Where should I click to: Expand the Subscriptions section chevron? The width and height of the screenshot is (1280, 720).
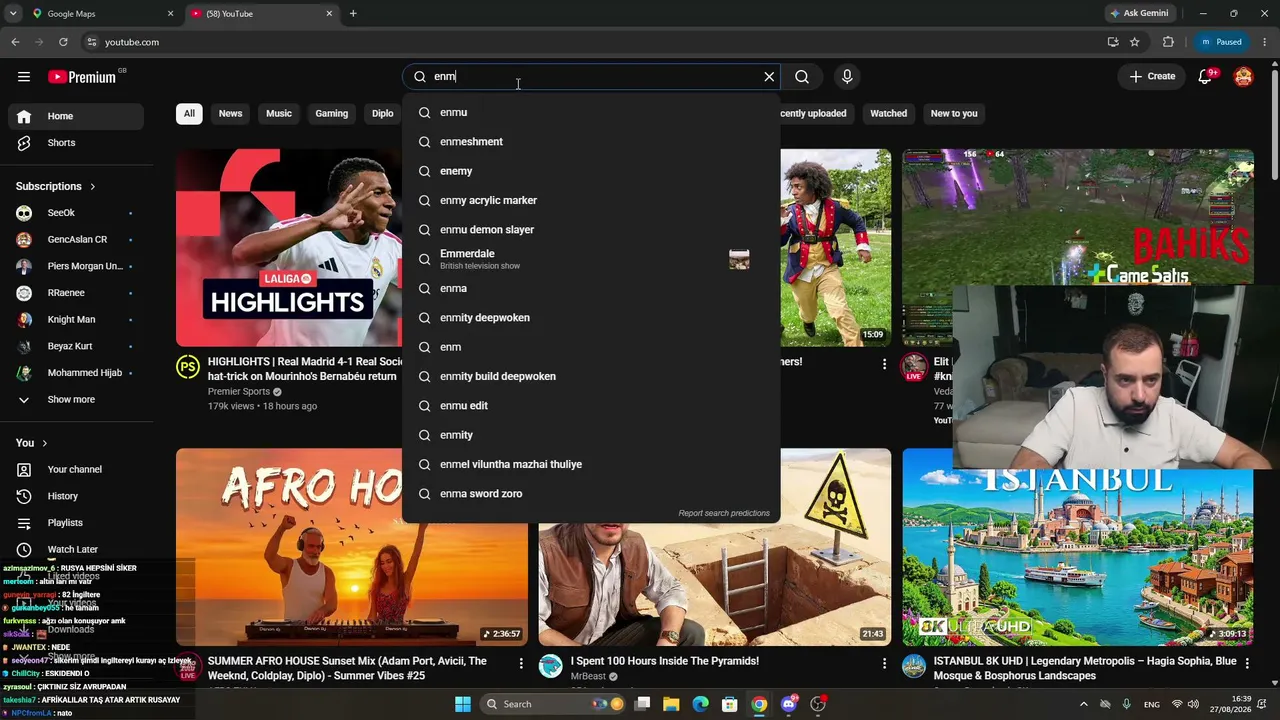pos(93,186)
